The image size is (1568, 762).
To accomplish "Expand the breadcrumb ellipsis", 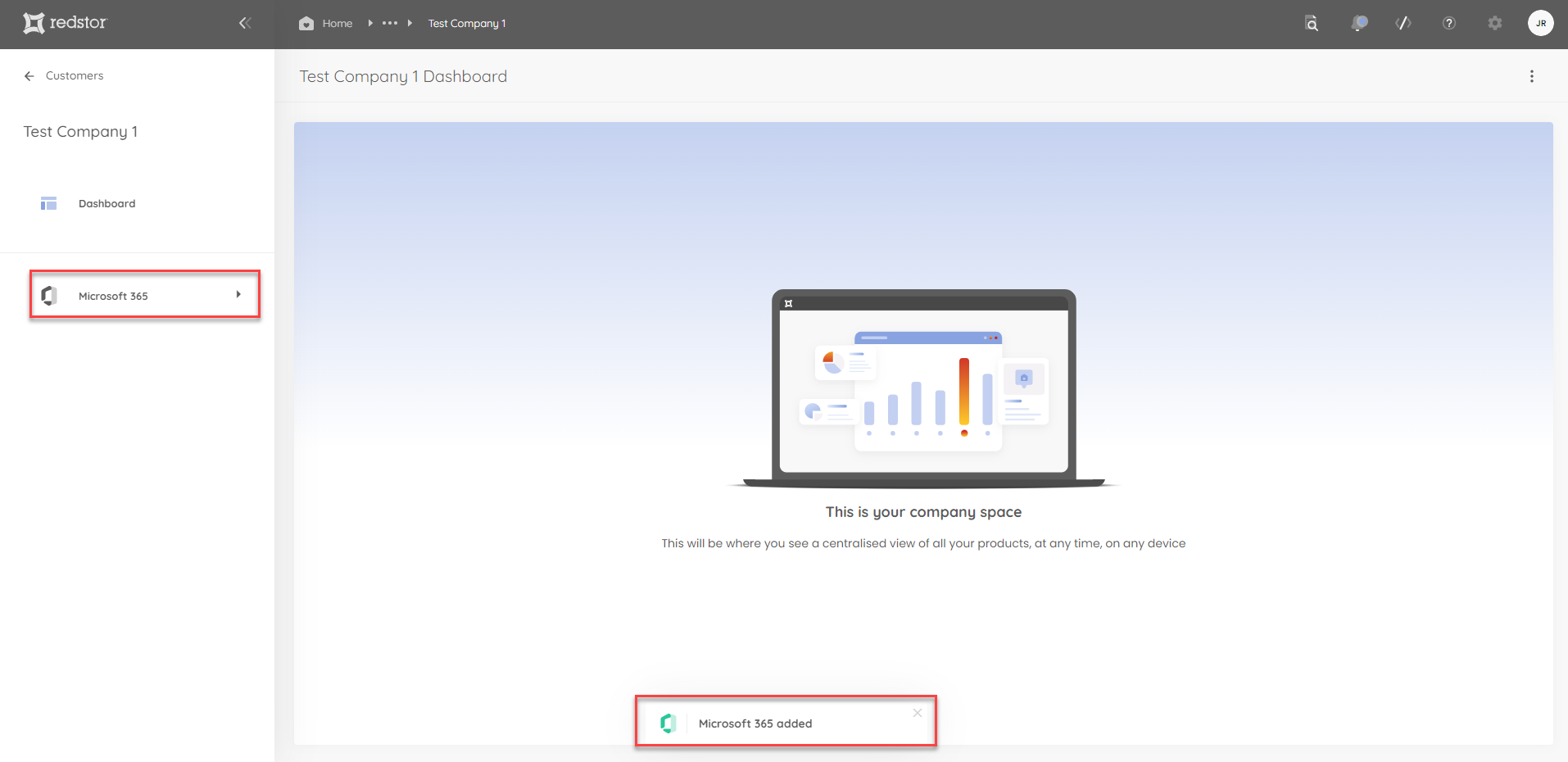I will 390,23.
